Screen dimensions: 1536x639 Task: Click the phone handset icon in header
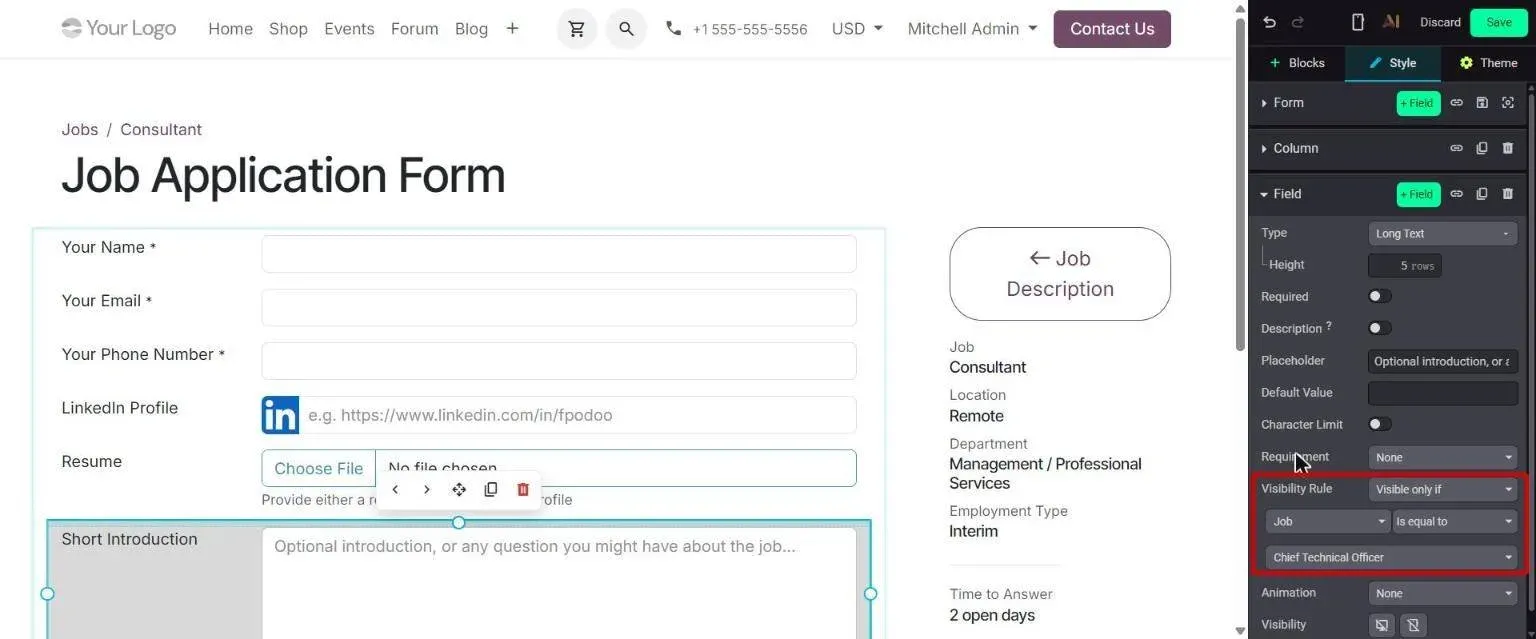click(x=674, y=29)
